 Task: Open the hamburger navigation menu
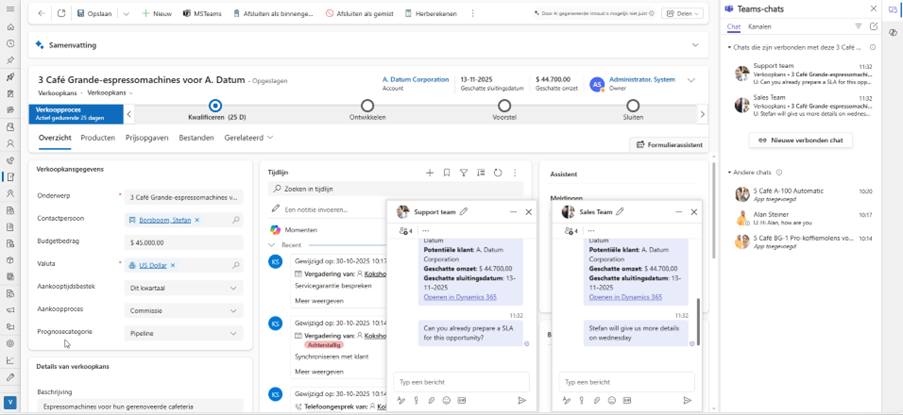click(x=10, y=9)
